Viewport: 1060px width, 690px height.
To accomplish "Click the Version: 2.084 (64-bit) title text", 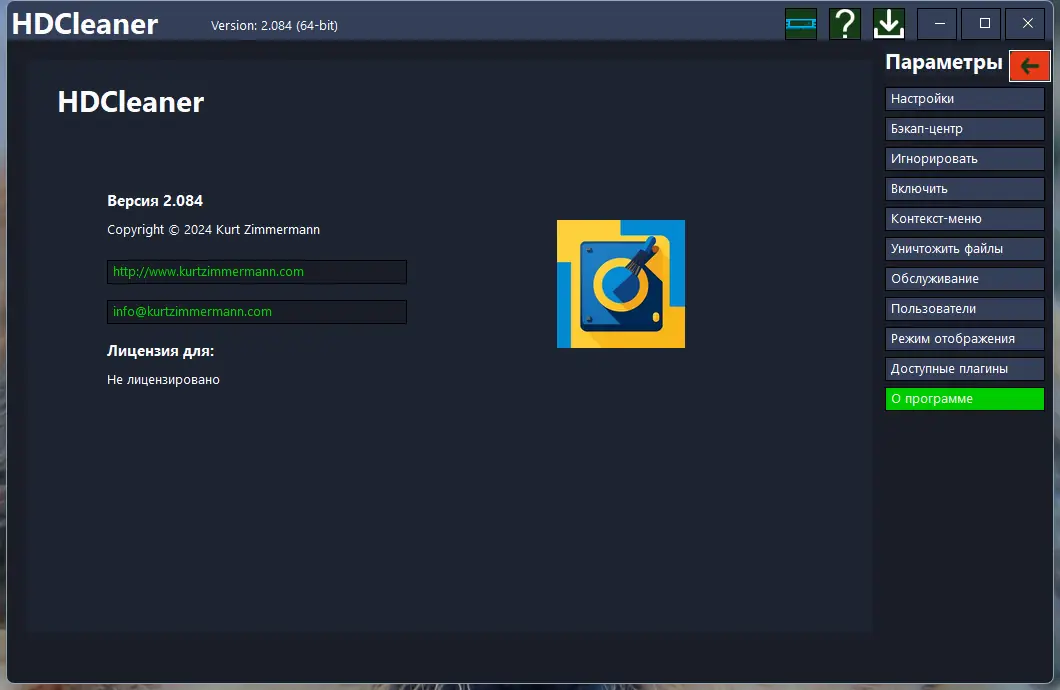I will [274, 26].
